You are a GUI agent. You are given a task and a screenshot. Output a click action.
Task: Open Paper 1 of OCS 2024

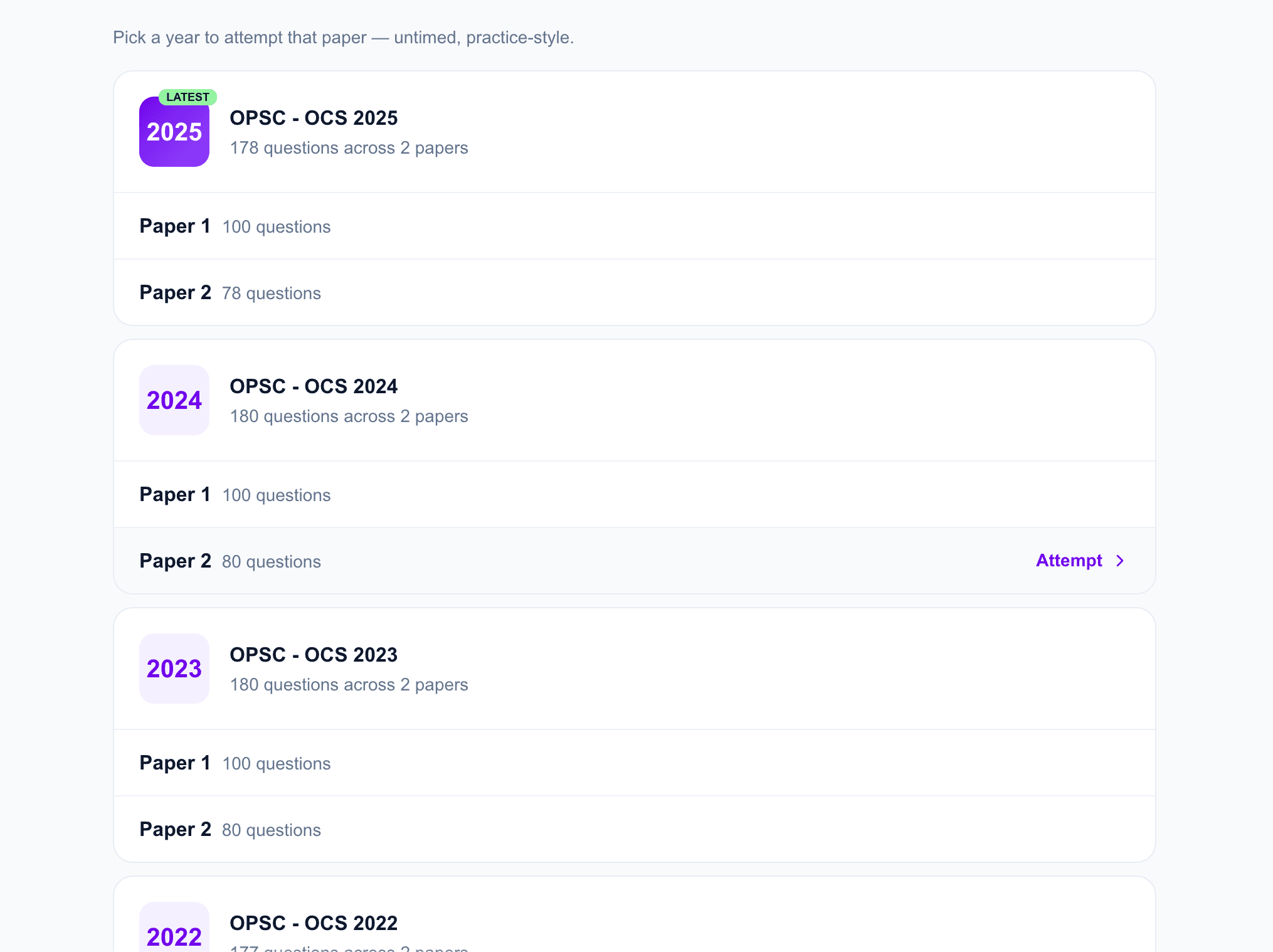coord(635,494)
